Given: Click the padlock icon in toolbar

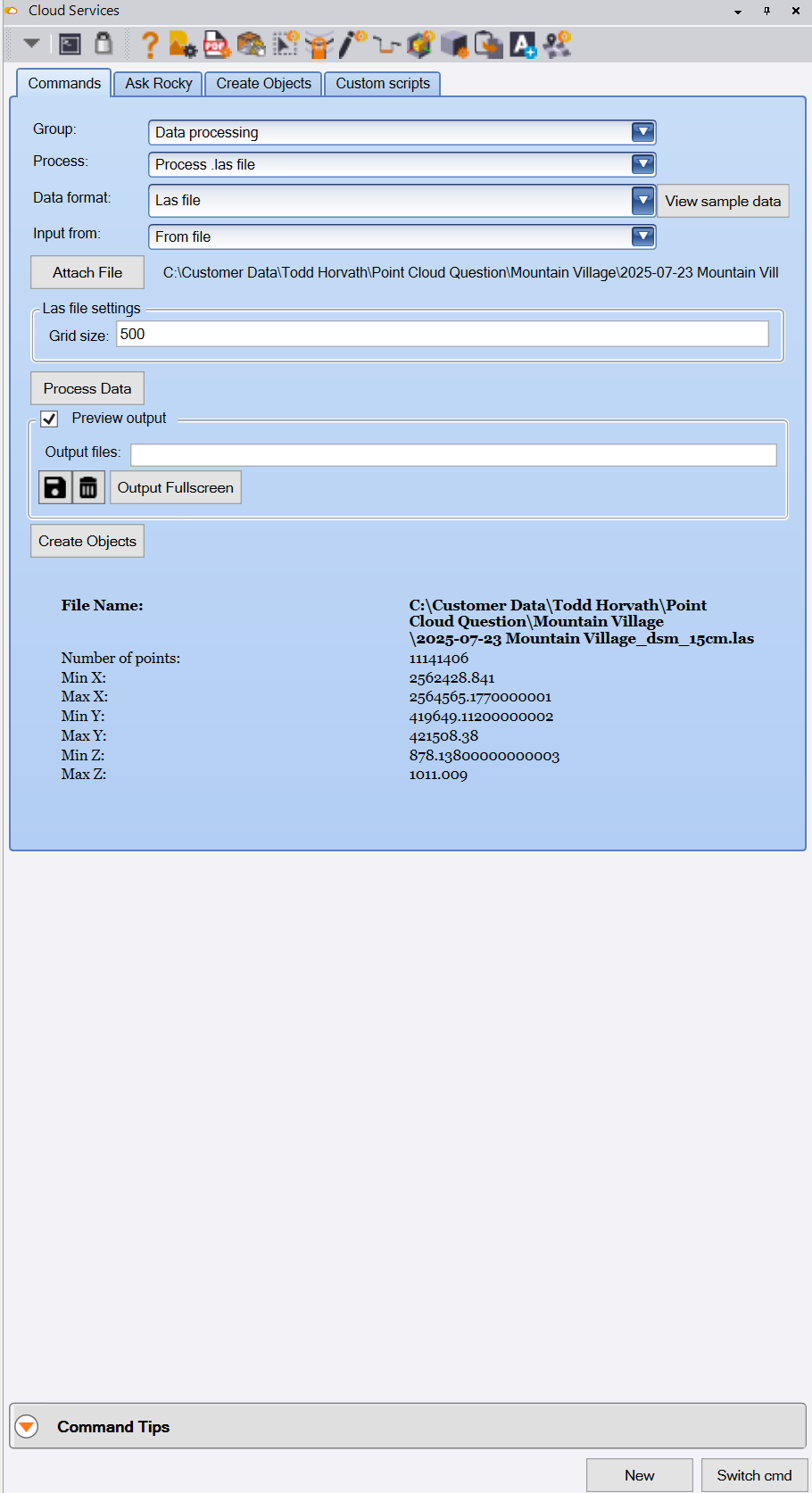Looking at the screenshot, I should coord(104,44).
